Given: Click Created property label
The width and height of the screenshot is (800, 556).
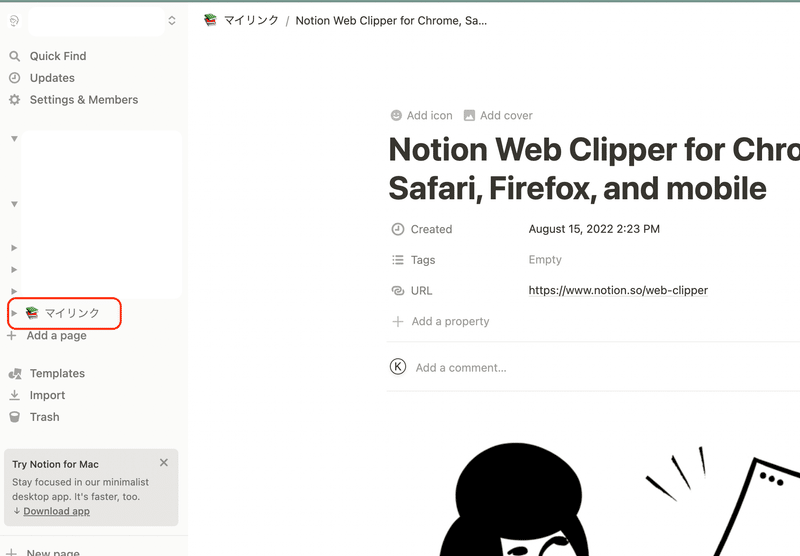Looking at the screenshot, I should coord(431,230).
